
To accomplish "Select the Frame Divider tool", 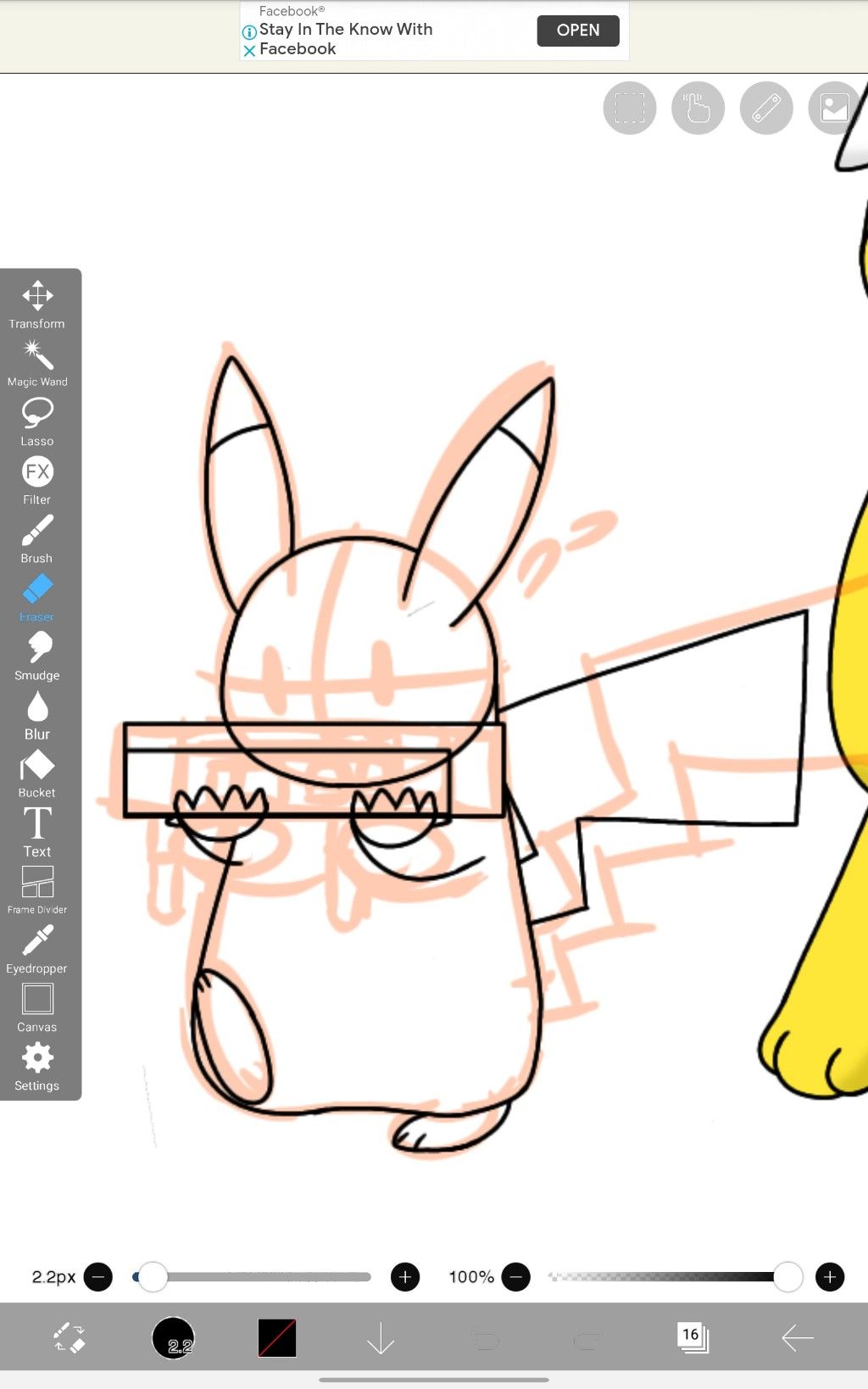I will point(37,890).
